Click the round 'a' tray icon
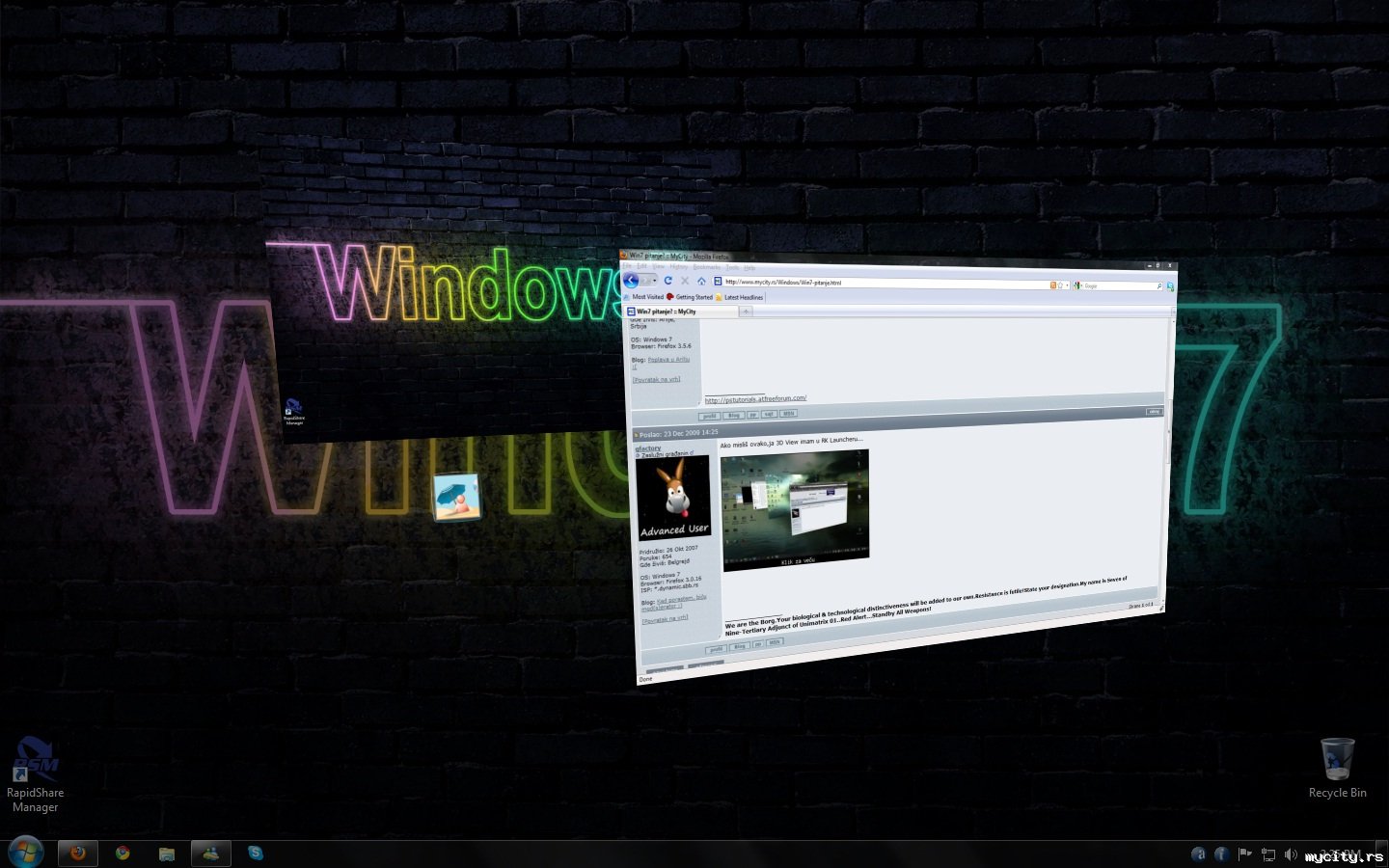Image resolution: width=1389 pixels, height=868 pixels. (x=1198, y=854)
